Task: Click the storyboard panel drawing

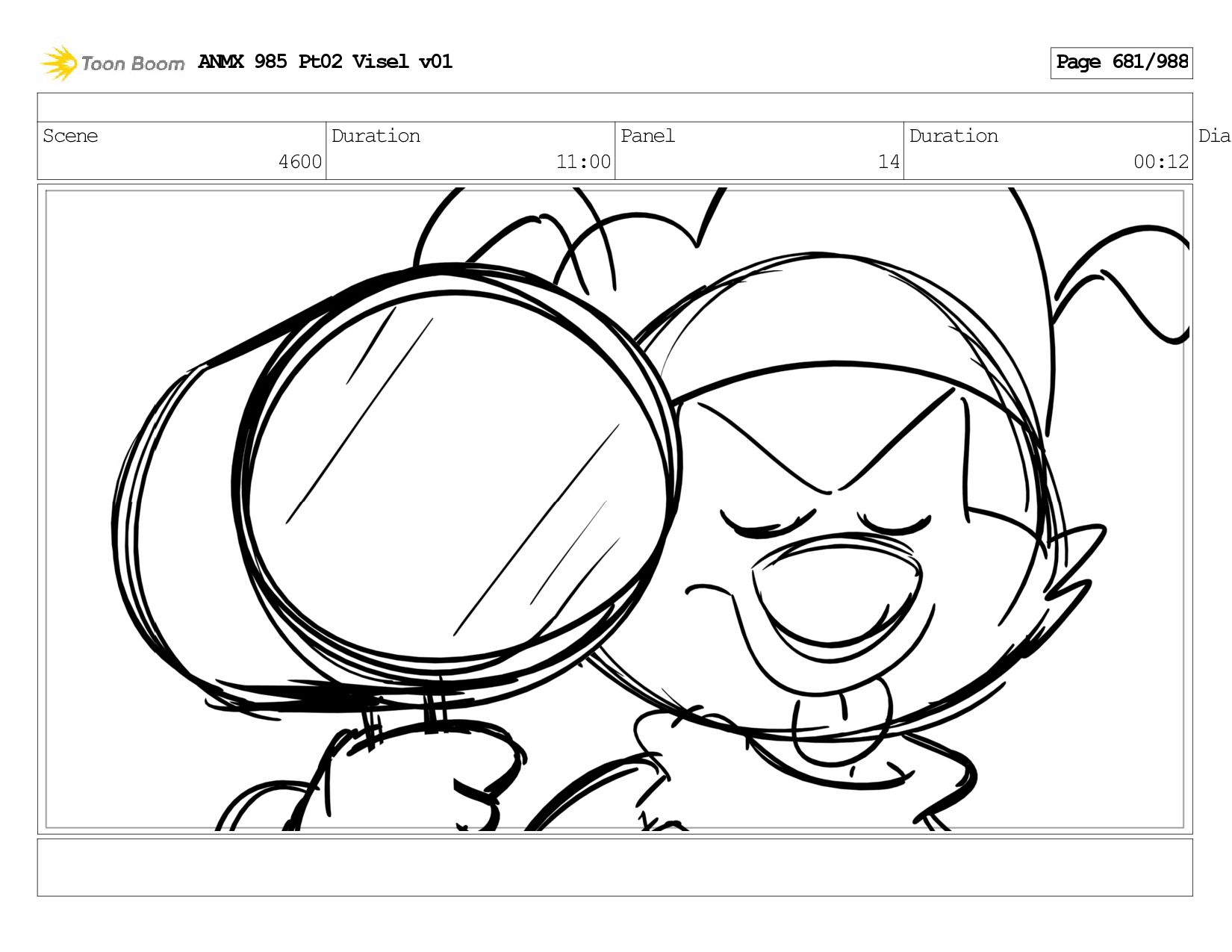Action: pos(615,509)
